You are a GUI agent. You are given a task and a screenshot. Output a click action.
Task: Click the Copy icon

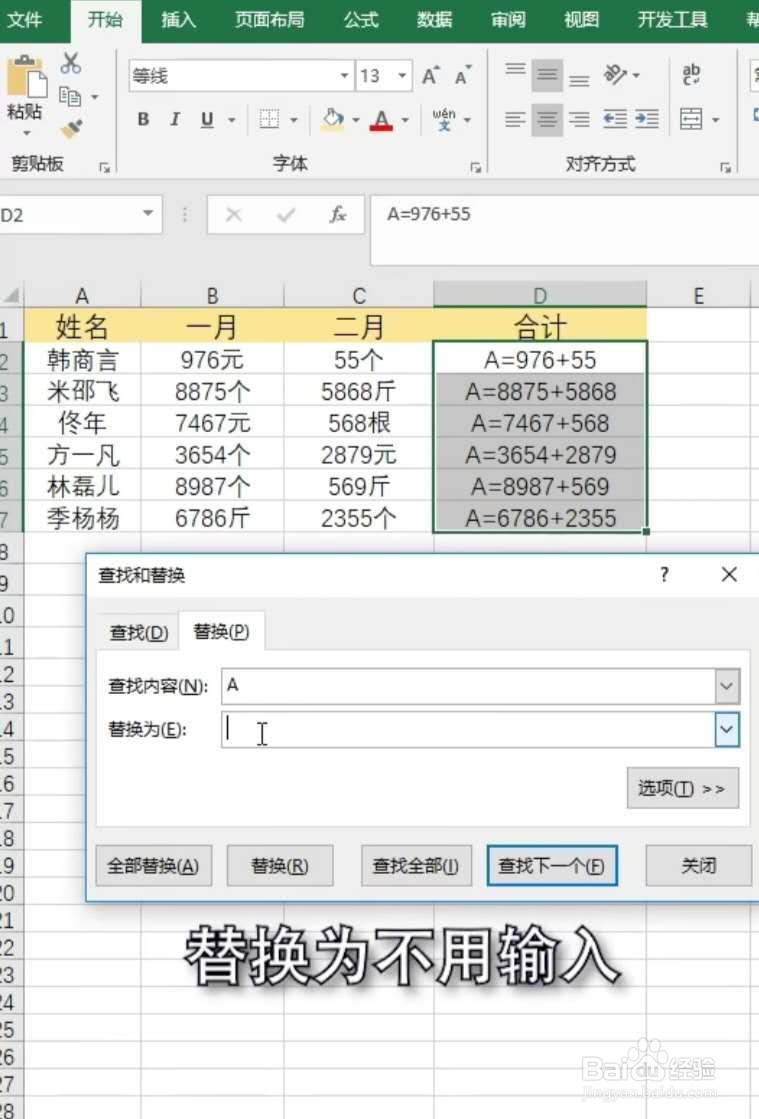click(70, 96)
